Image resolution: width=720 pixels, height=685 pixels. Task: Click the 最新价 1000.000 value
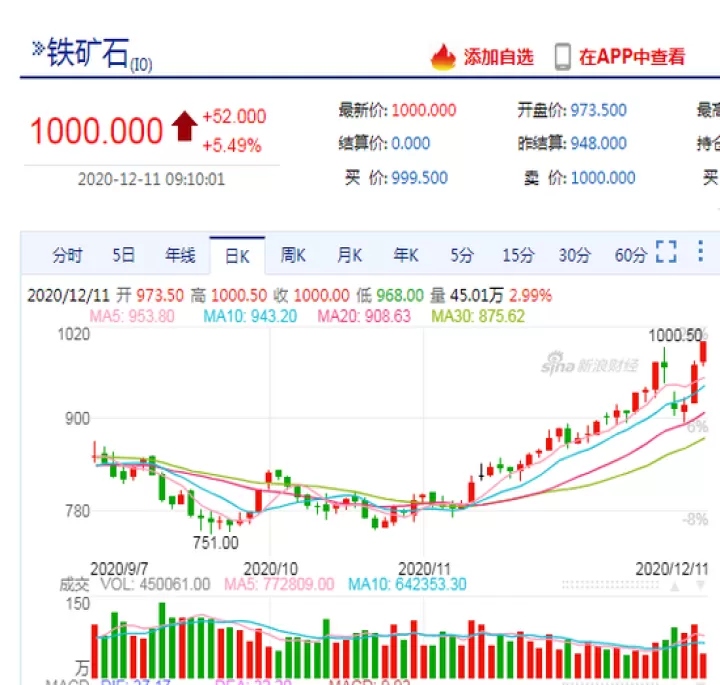pyautogui.click(x=424, y=110)
